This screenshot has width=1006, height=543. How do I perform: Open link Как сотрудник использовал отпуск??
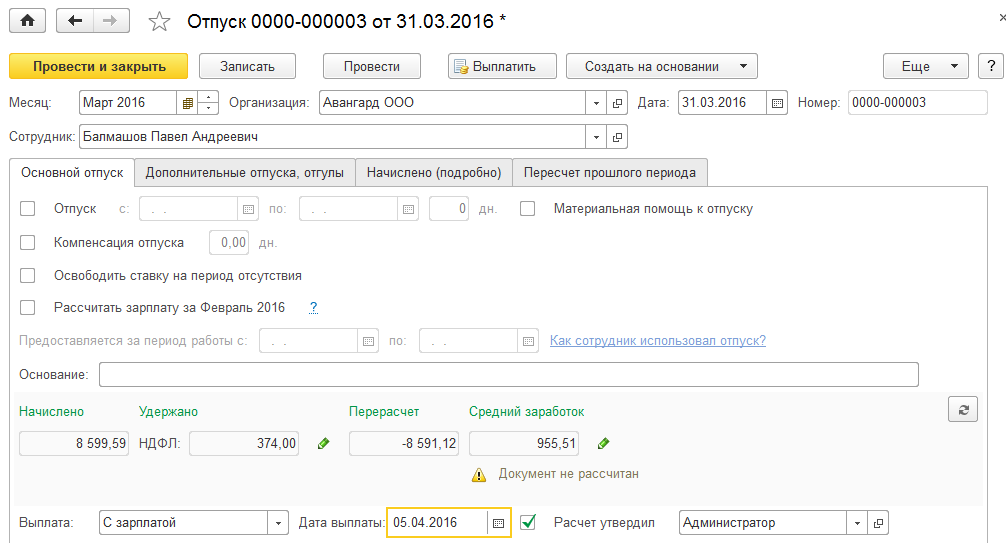click(x=657, y=341)
